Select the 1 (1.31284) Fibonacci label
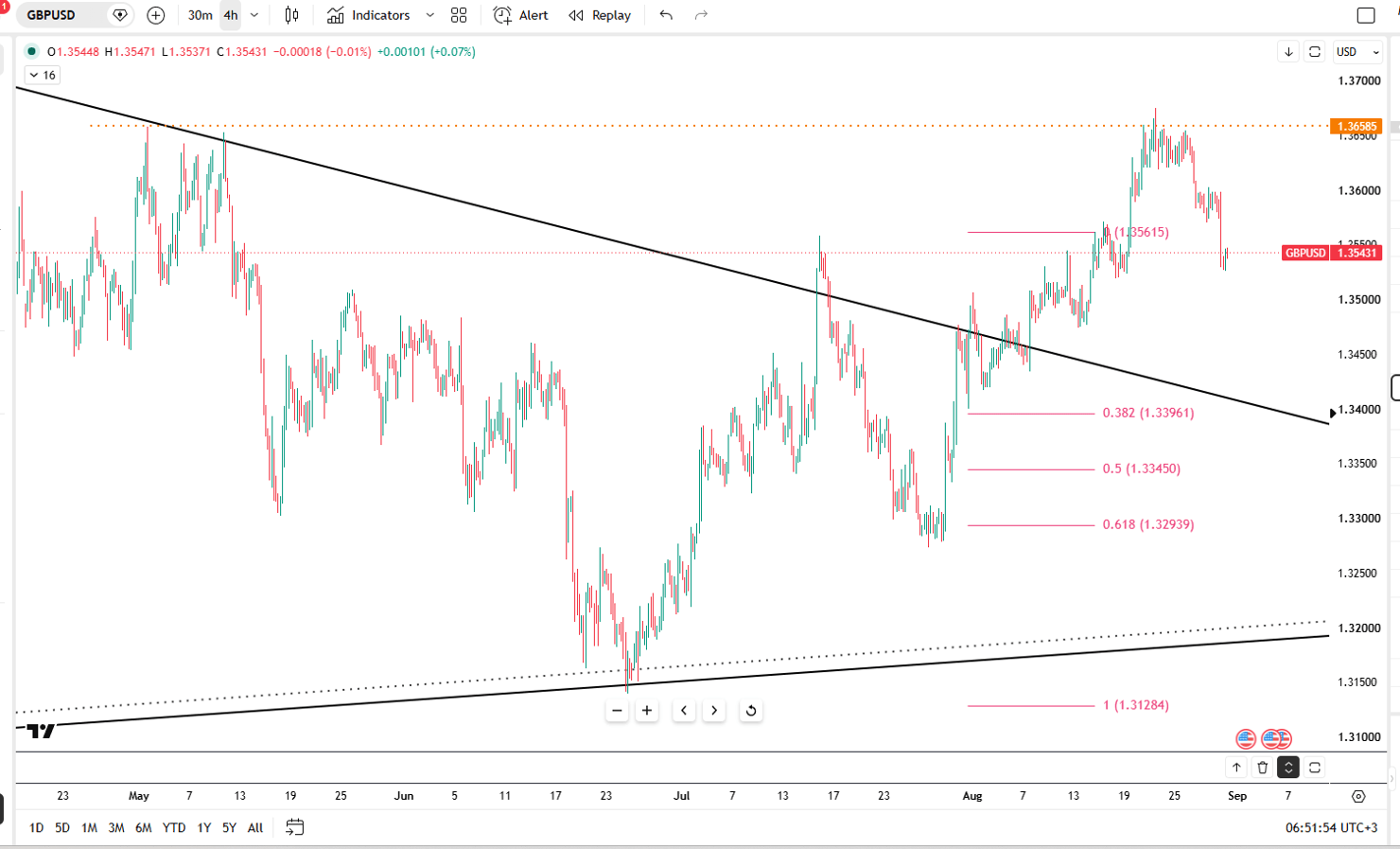Screen dimensions: 1400x849 click(x=1136, y=705)
